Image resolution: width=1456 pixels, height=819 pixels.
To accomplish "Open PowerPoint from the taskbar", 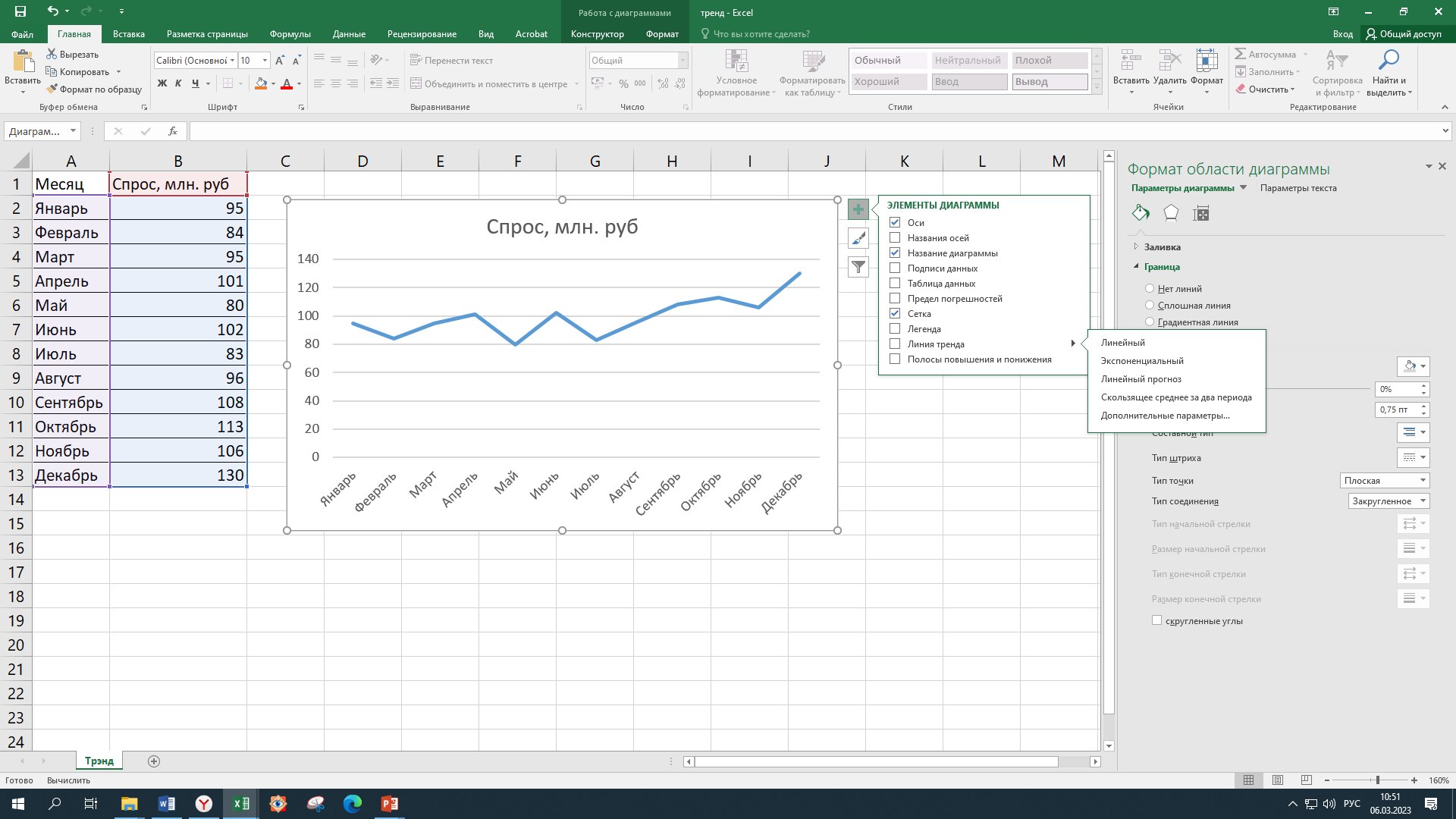I will click(x=389, y=804).
